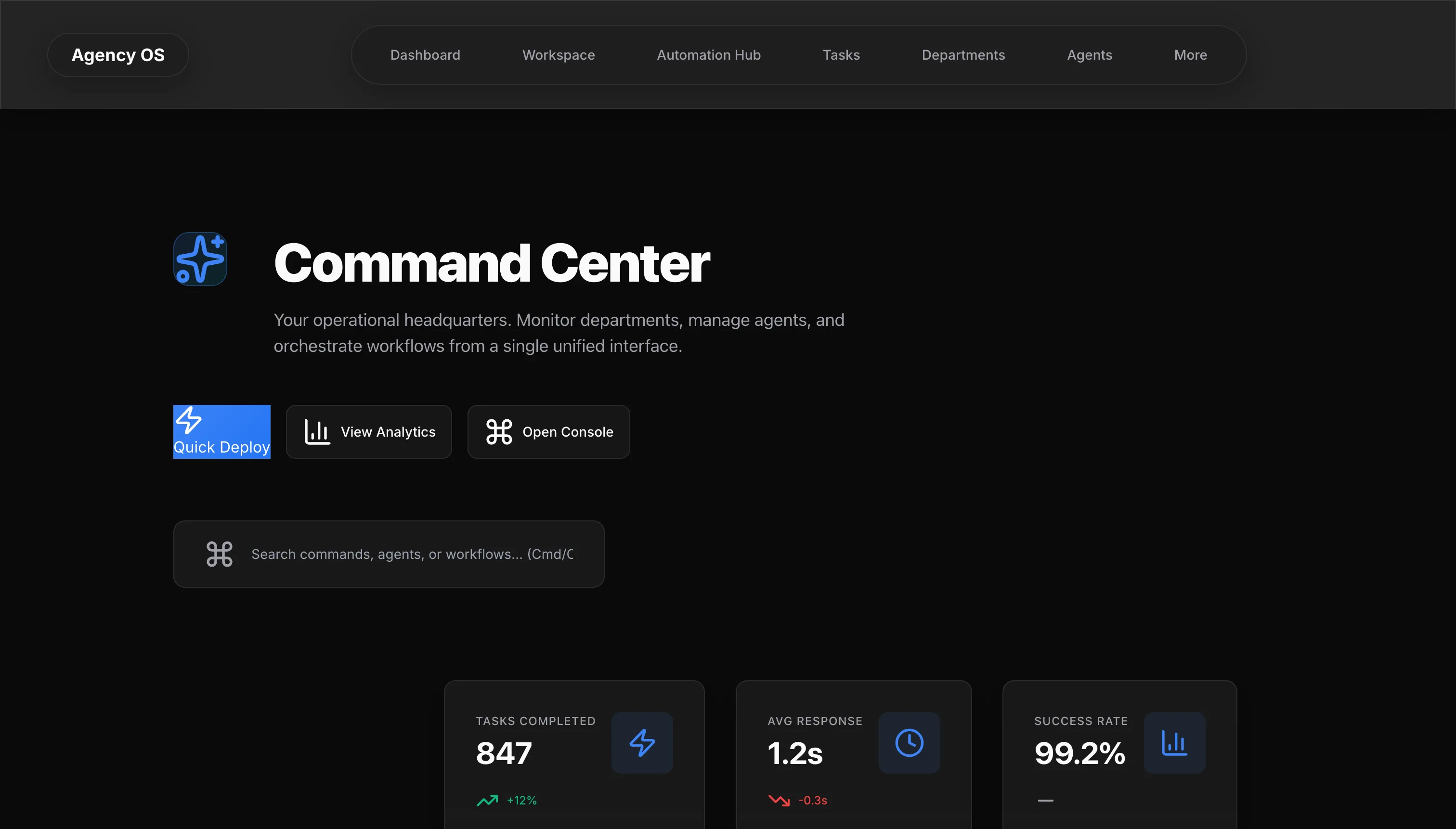1456x829 pixels.
Task: Click the +12% change label
Action: pyautogui.click(x=521, y=800)
